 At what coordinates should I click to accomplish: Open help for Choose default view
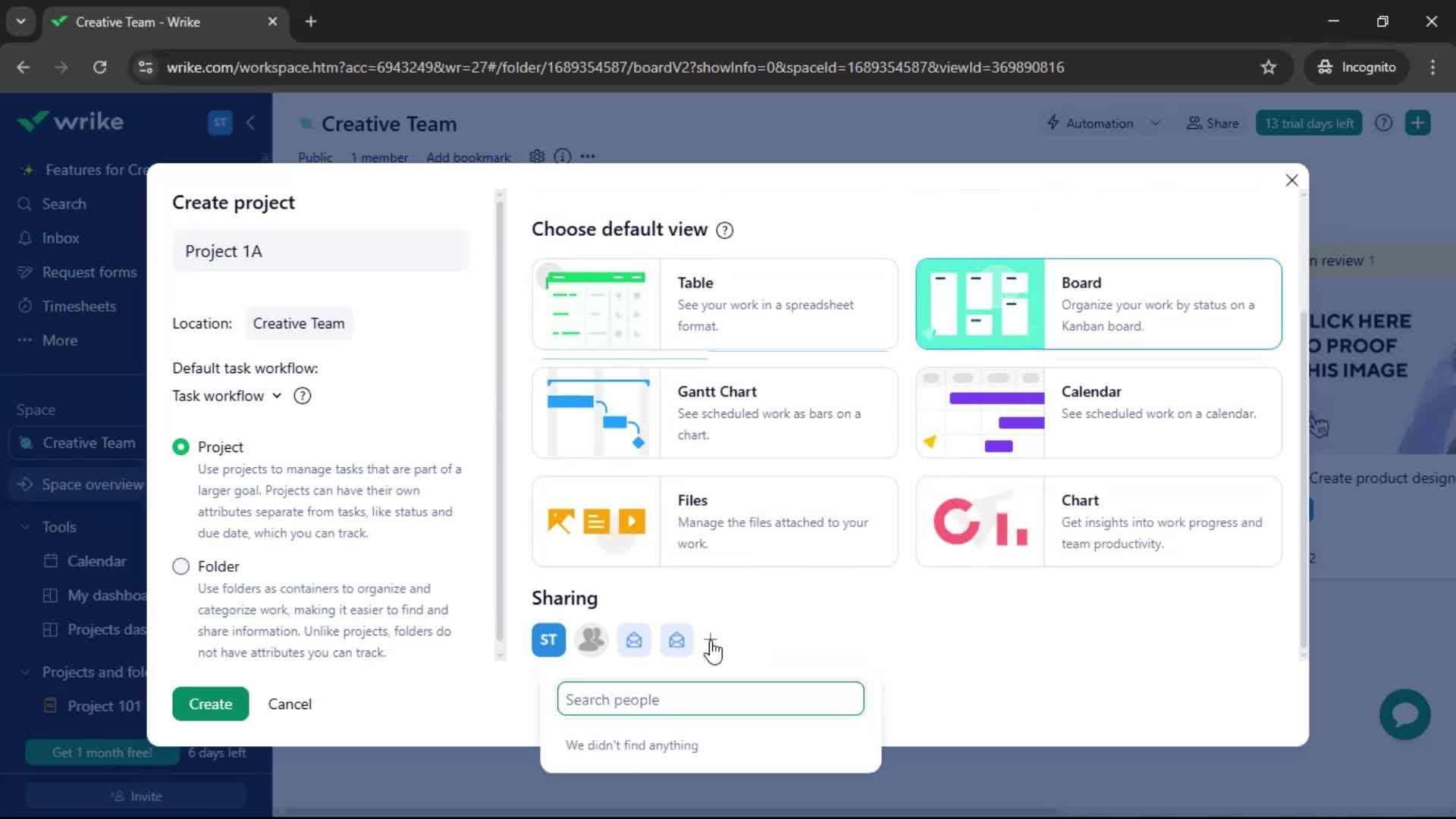pos(724,230)
